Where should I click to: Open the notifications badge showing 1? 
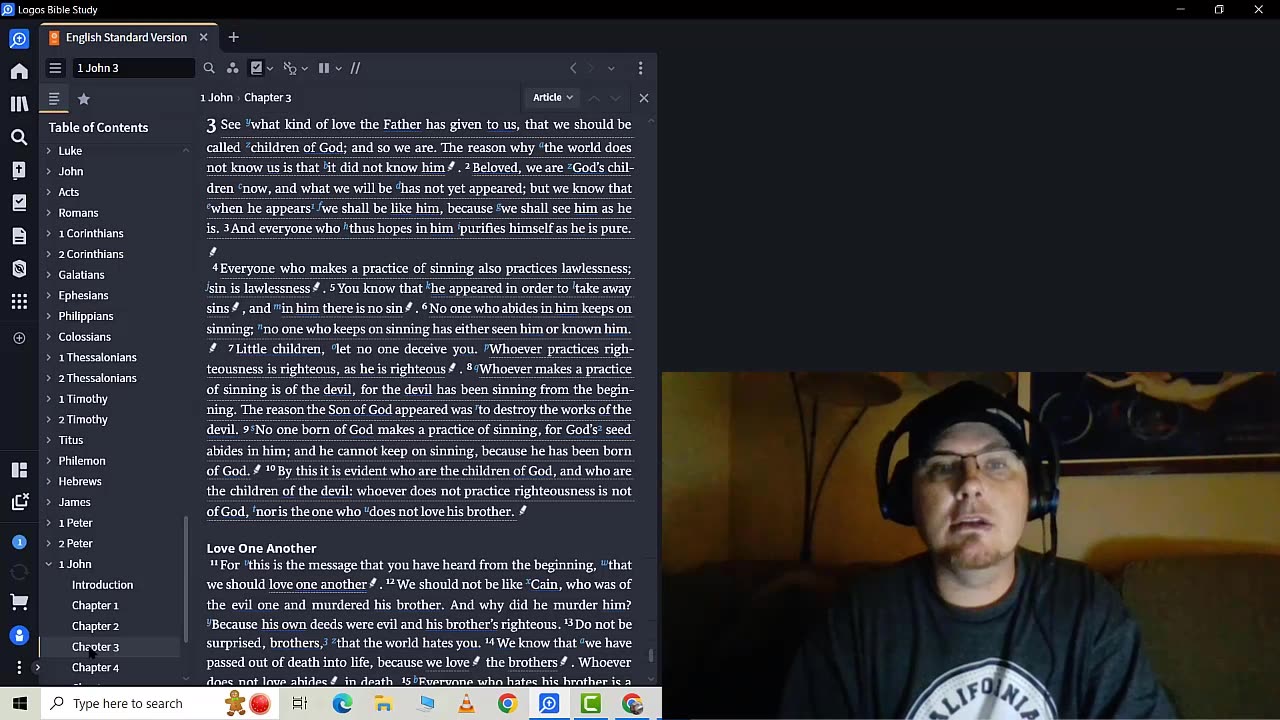[19, 542]
